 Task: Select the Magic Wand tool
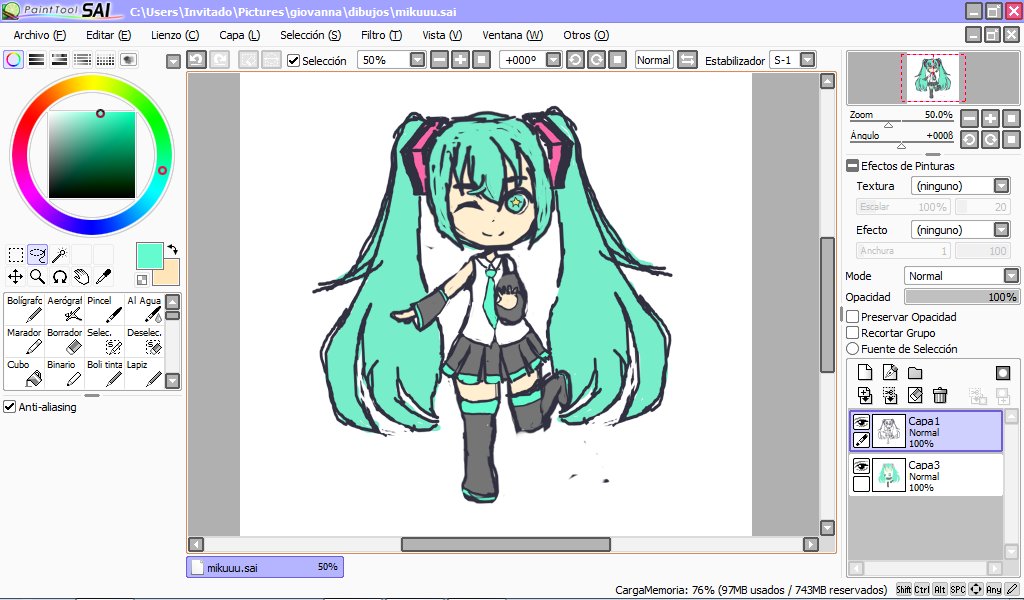click(x=59, y=255)
